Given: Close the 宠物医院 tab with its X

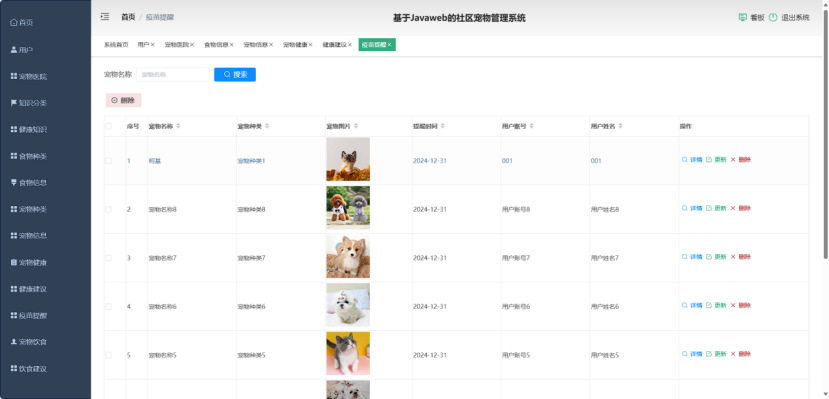Looking at the screenshot, I should tap(192, 45).
